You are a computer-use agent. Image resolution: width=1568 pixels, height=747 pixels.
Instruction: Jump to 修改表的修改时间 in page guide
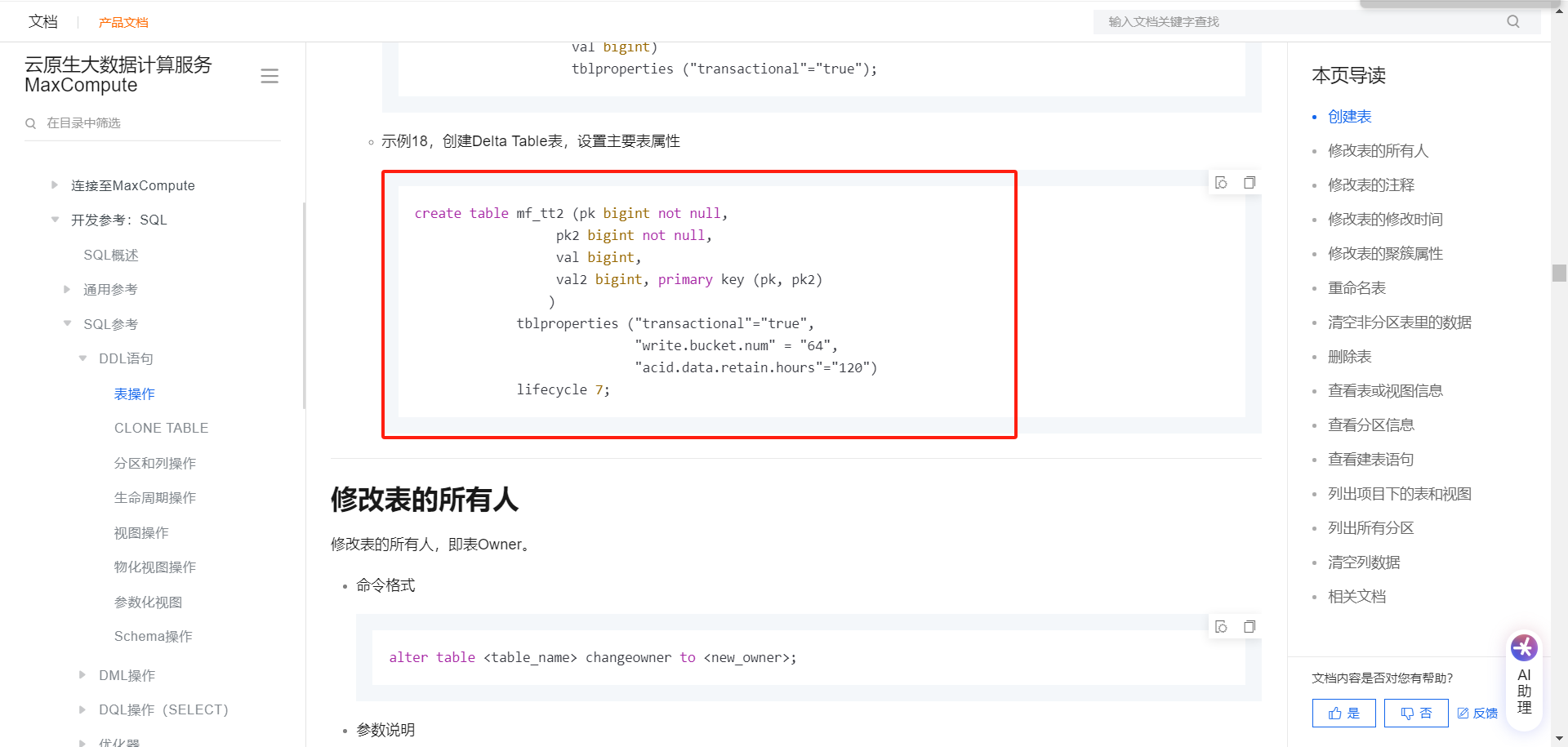tap(1386, 220)
